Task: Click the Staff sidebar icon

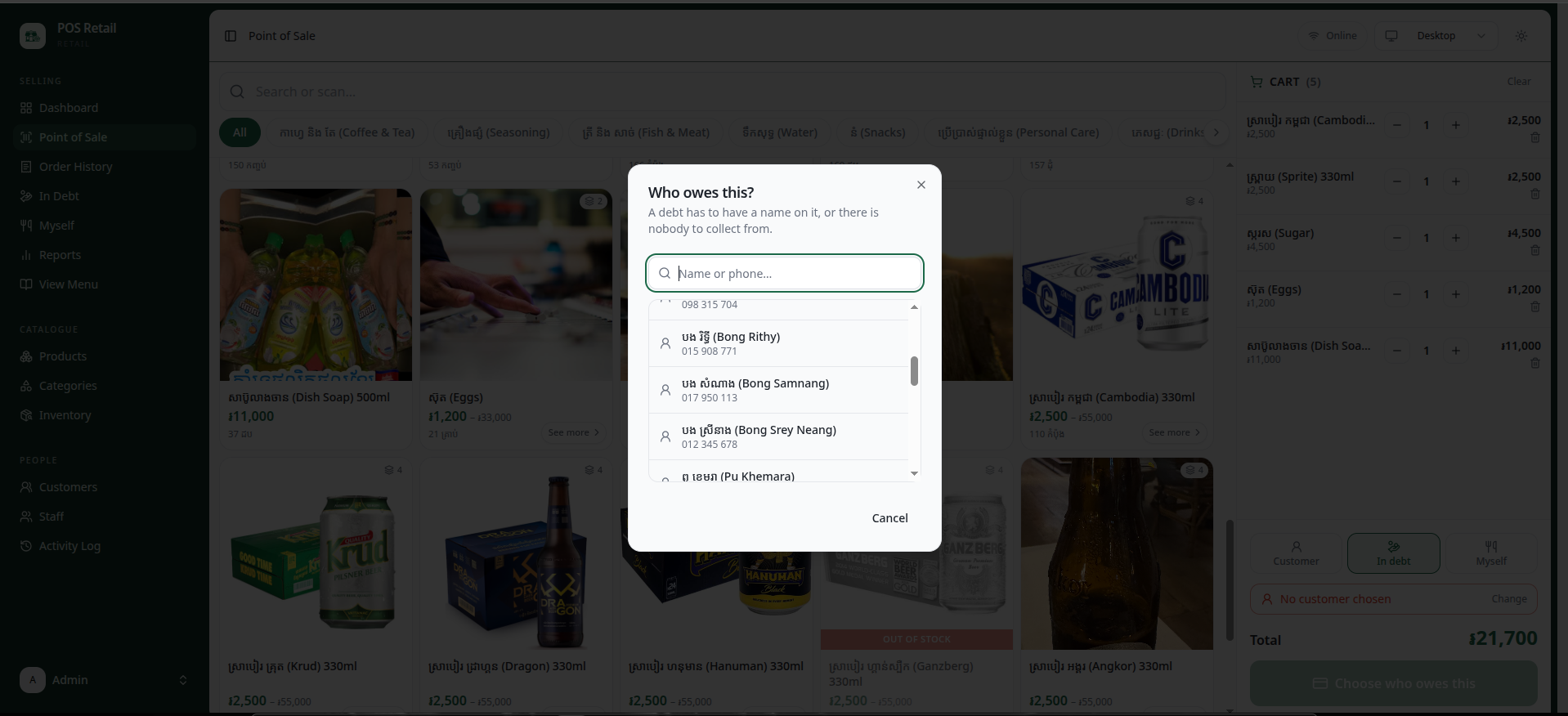Action: pyautogui.click(x=26, y=517)
